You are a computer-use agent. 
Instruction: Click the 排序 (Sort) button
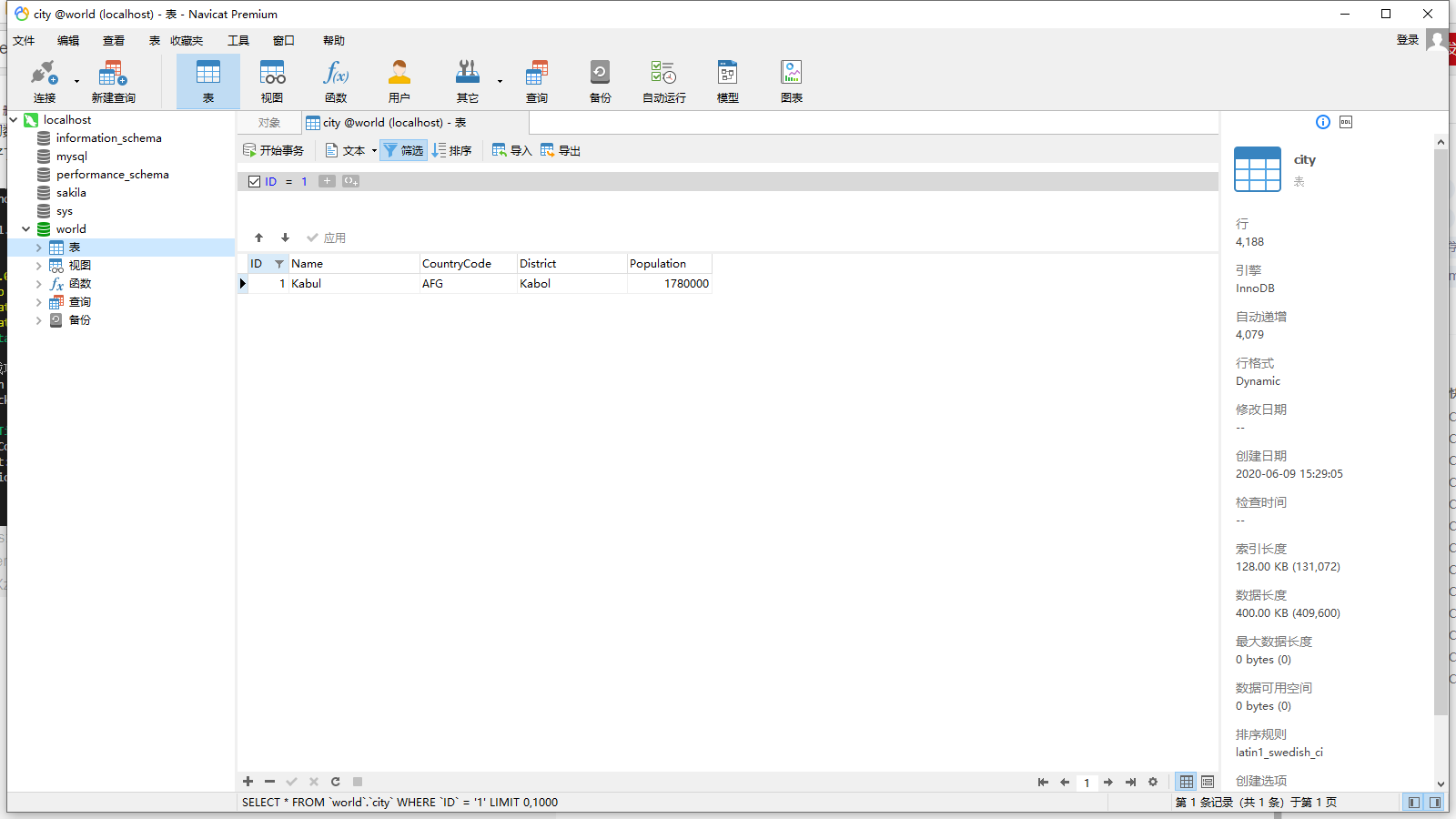(x=452, y=150)
